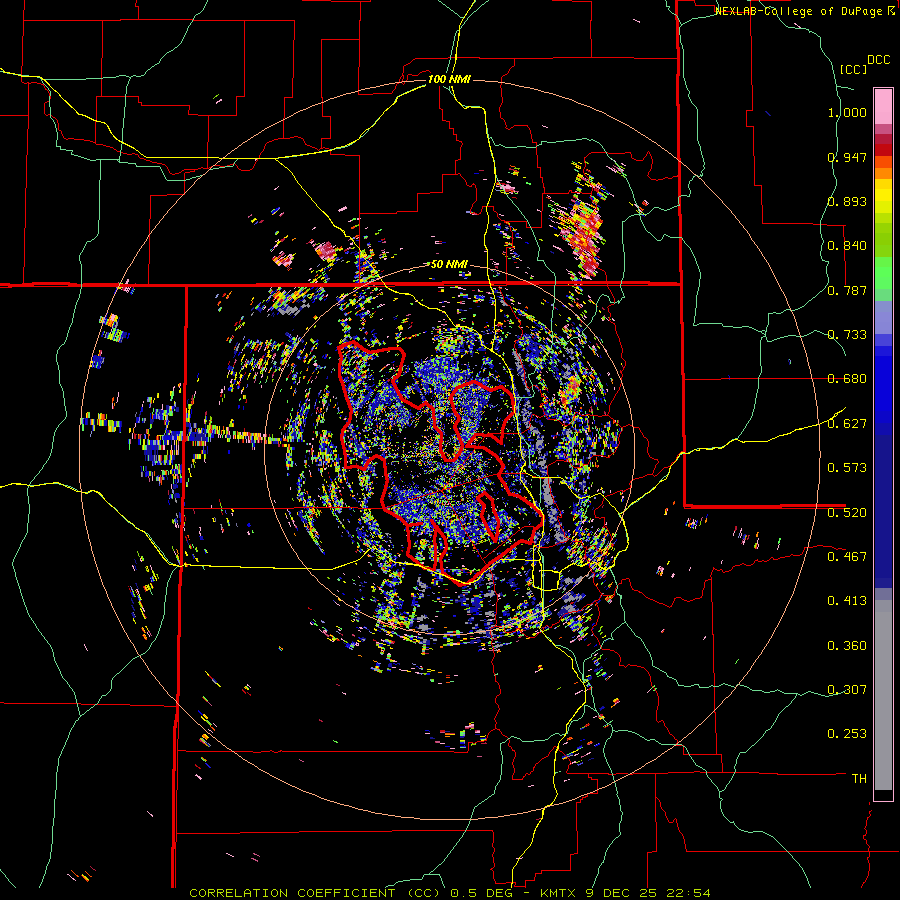Pick the bright green segment of color bar
900x900 pixels.
tap(883, 273)
